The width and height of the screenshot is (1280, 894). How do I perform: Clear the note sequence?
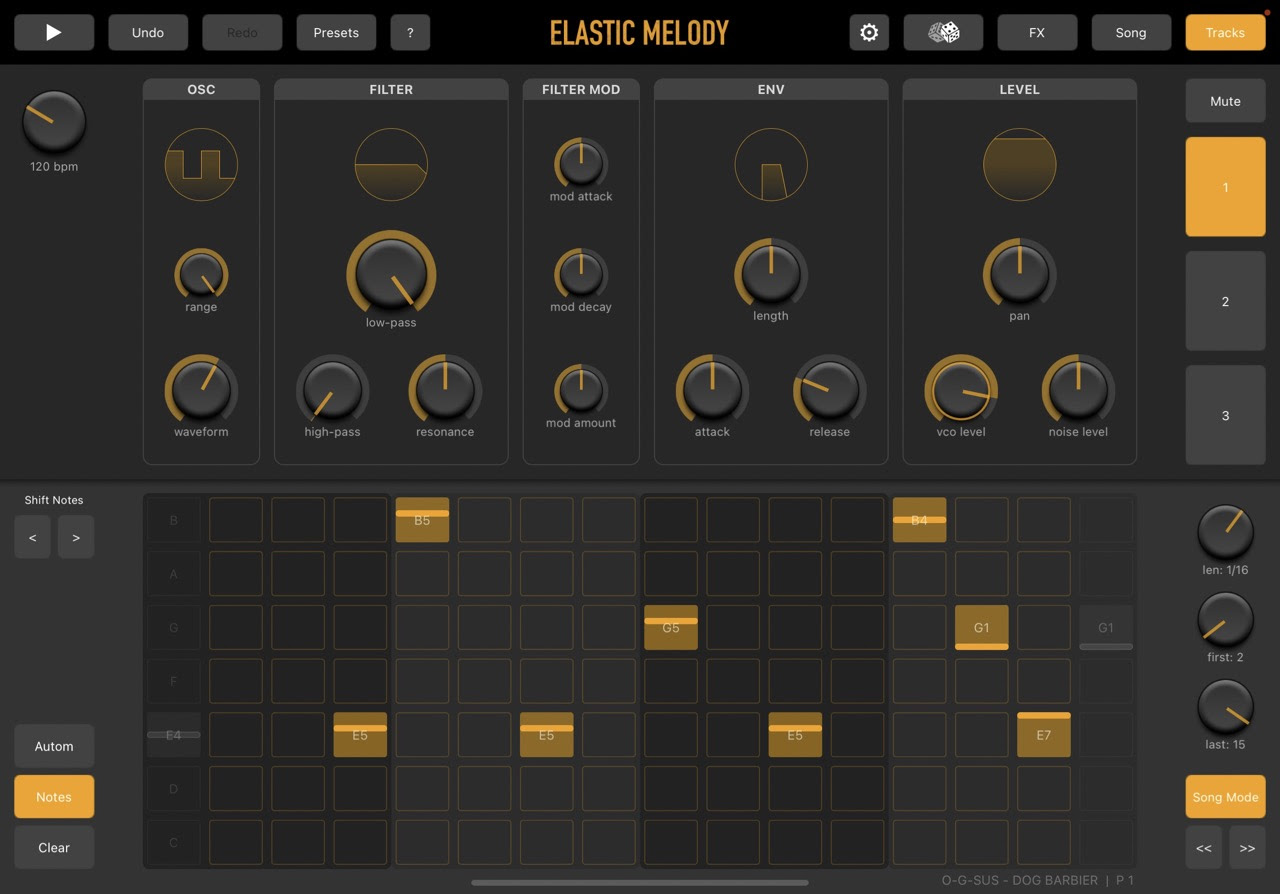pyautogui.click(x=54, y=847)
